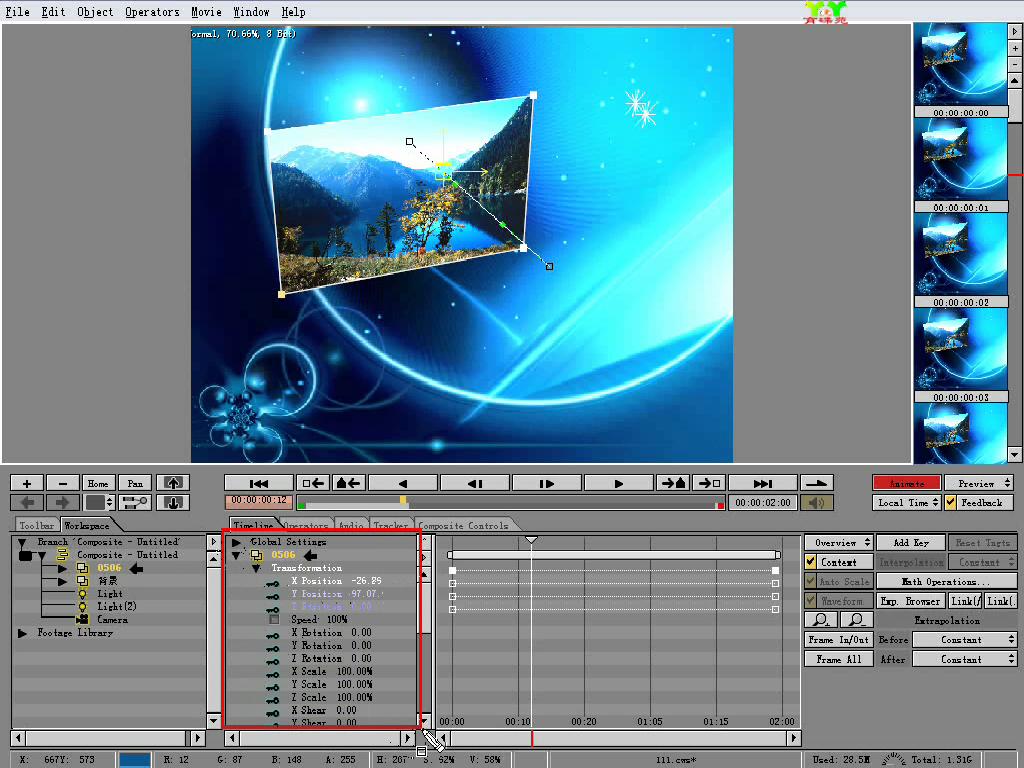Open the Before extrapolation Constant dropdown
This screenshot has width=1024, height=768.
[x=964, y=639]
